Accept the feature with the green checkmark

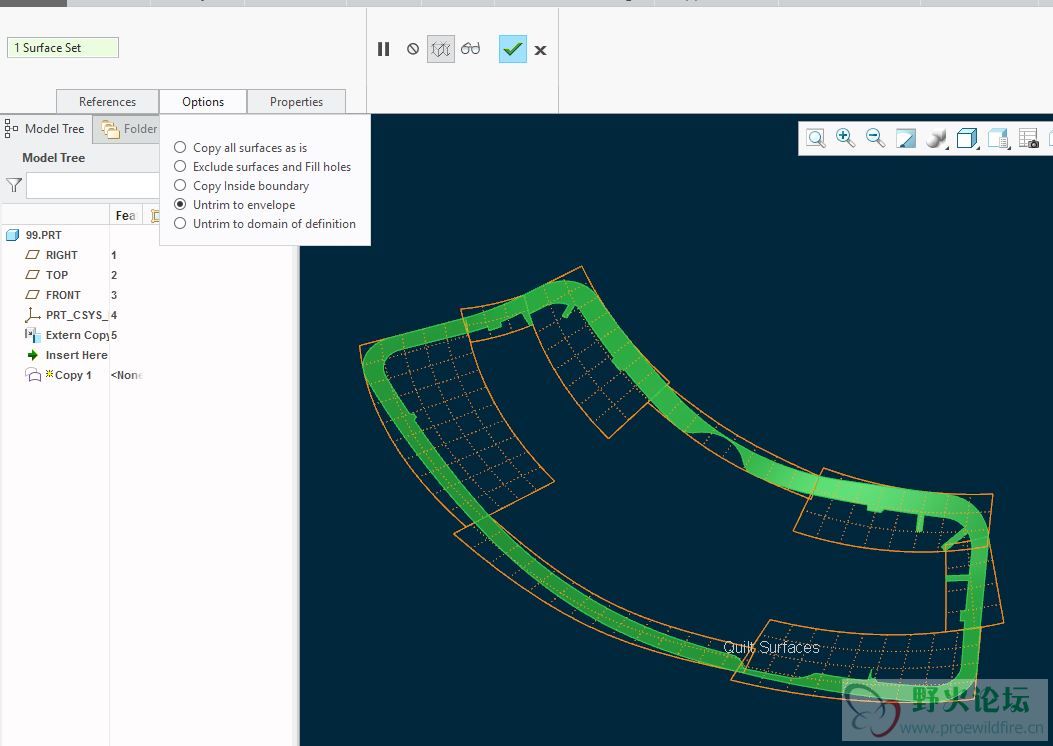point(512,49)
